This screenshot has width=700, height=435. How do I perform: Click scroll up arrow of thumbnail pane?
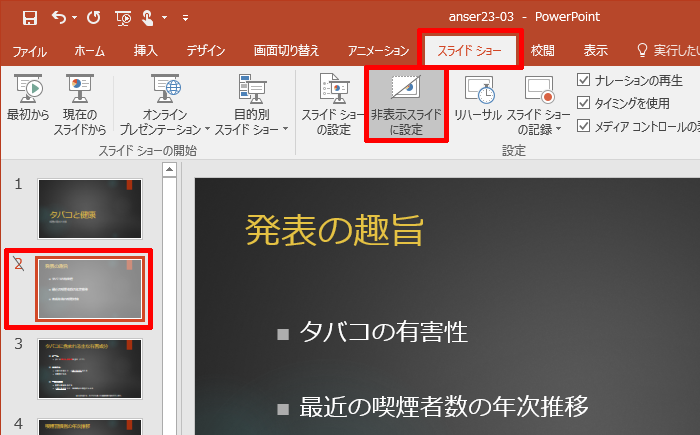(x=170, y=169)
